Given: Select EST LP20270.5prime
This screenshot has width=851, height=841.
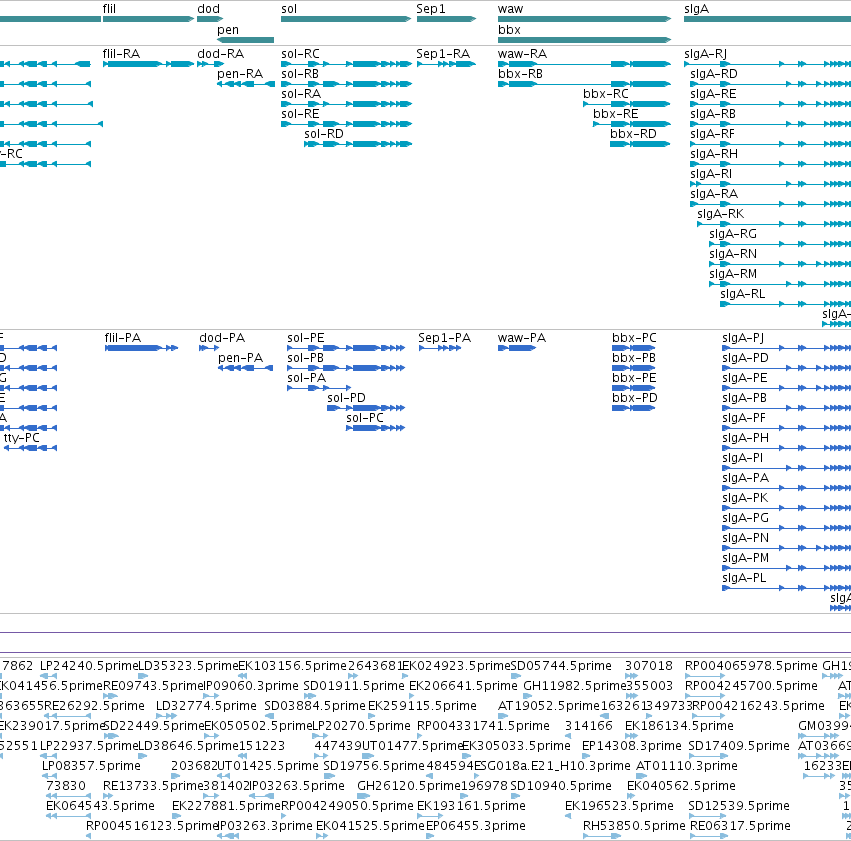Looking at the screenshot, I should [320, 736].
